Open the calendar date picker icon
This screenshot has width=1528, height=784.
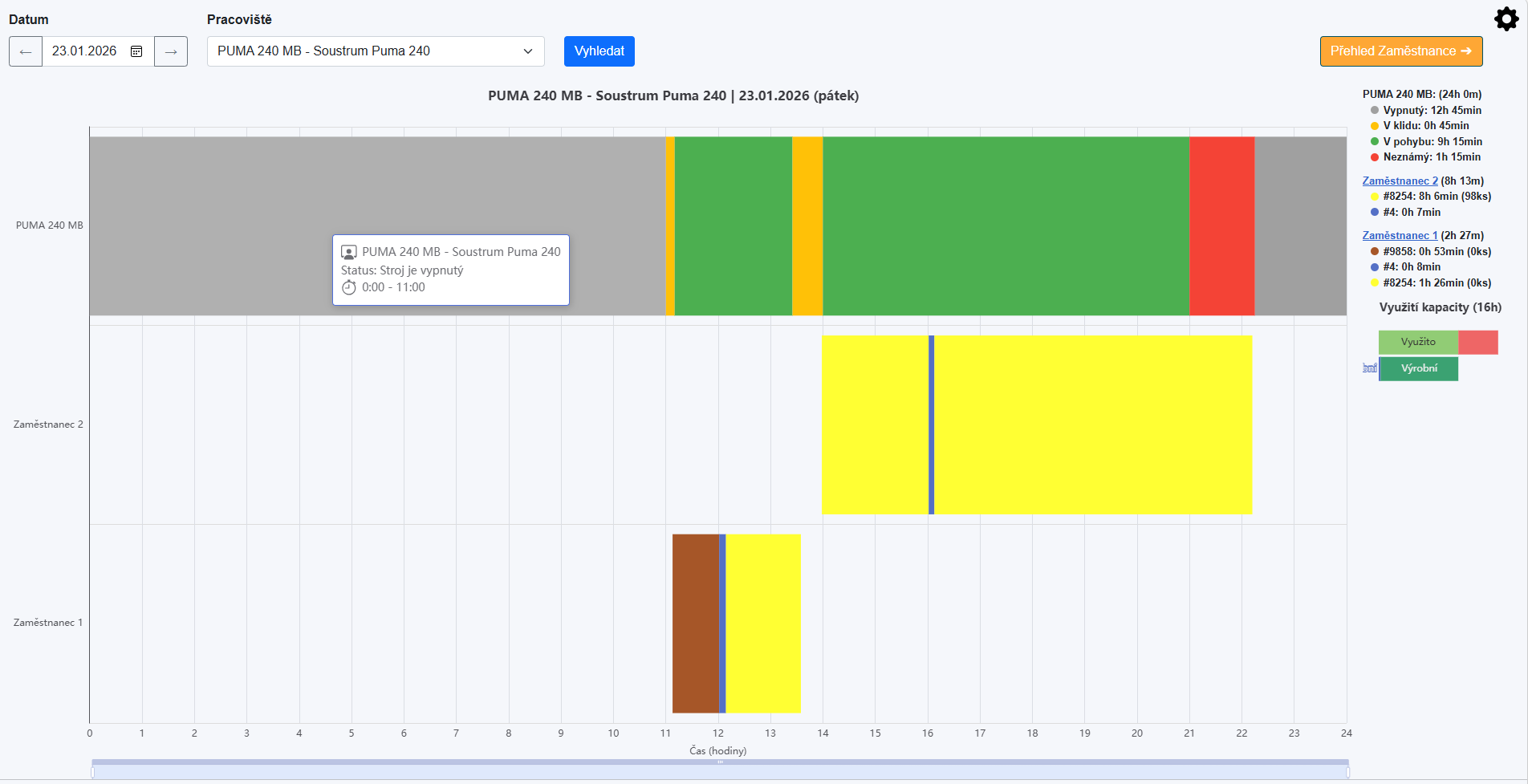click(x=136, y=51)
